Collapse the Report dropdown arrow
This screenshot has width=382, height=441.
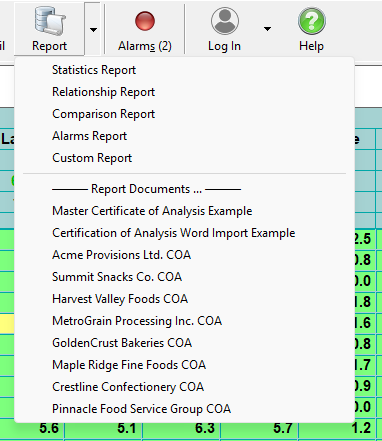[x=93, y=30]
